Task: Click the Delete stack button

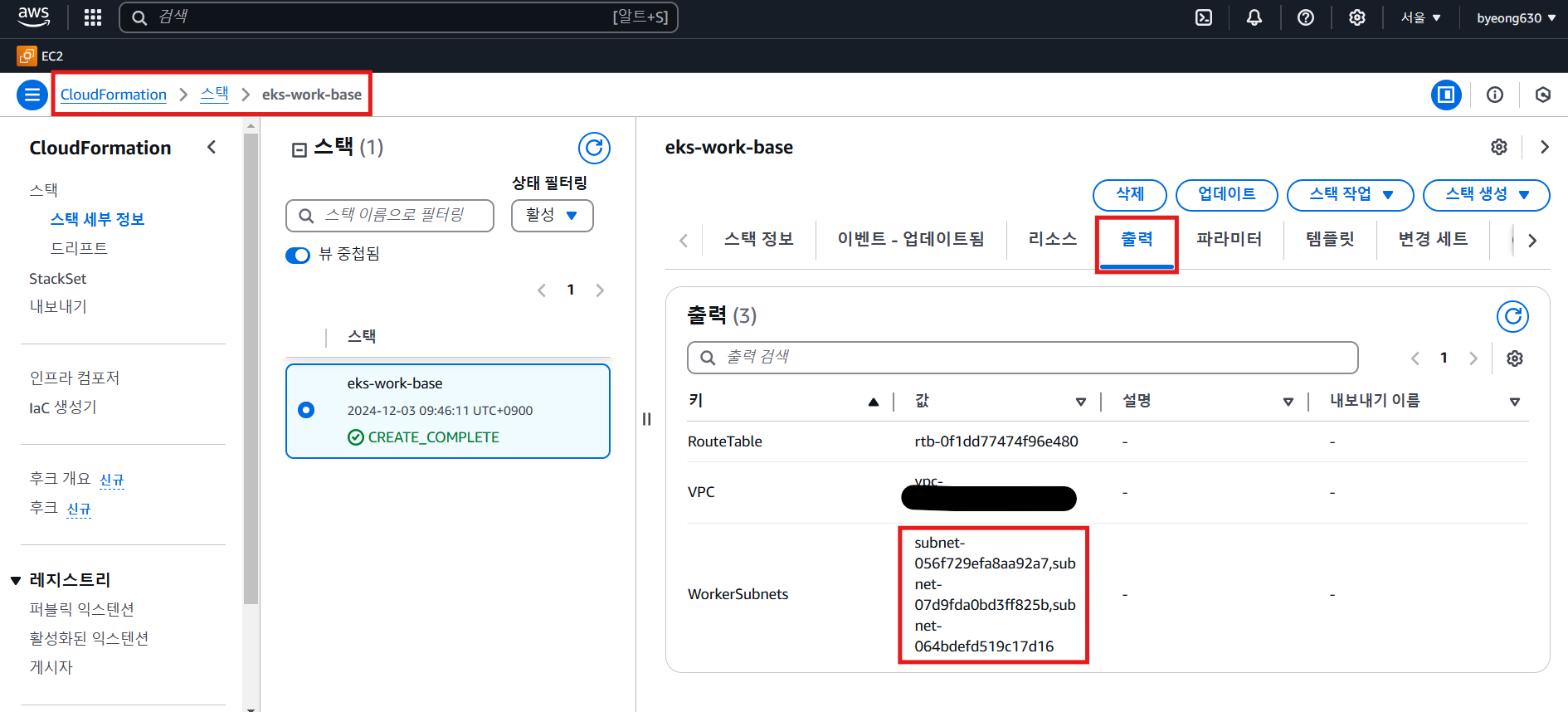Action: coord(1130,195)
